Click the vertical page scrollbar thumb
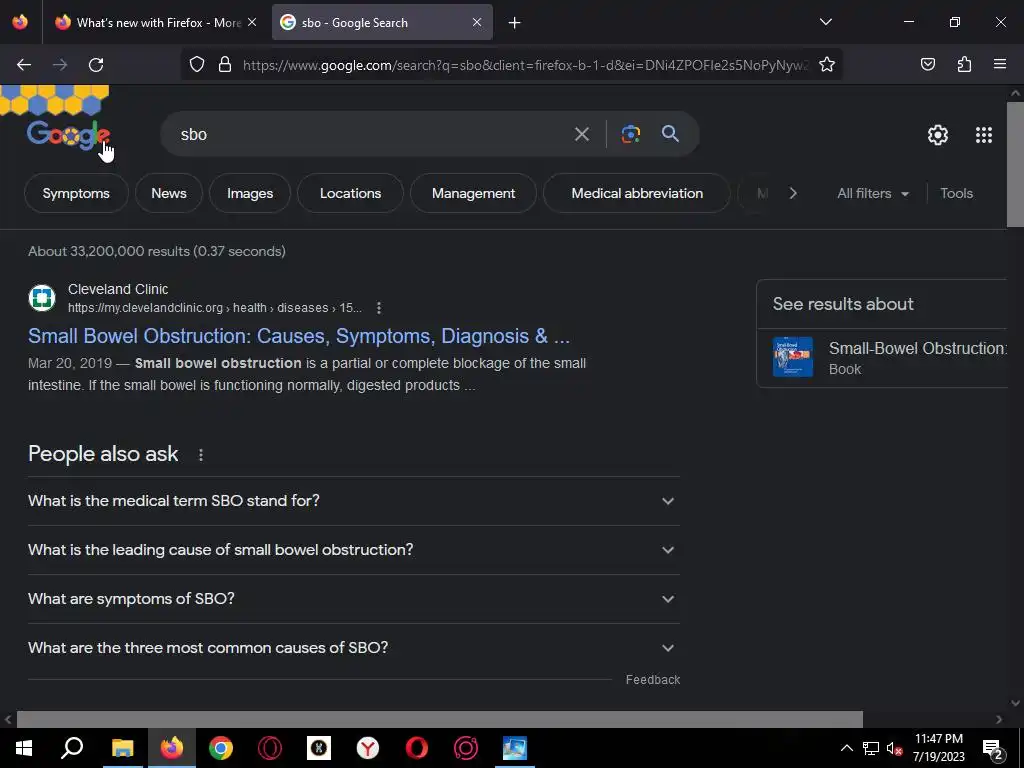1024x768 pixels. 1015,164
